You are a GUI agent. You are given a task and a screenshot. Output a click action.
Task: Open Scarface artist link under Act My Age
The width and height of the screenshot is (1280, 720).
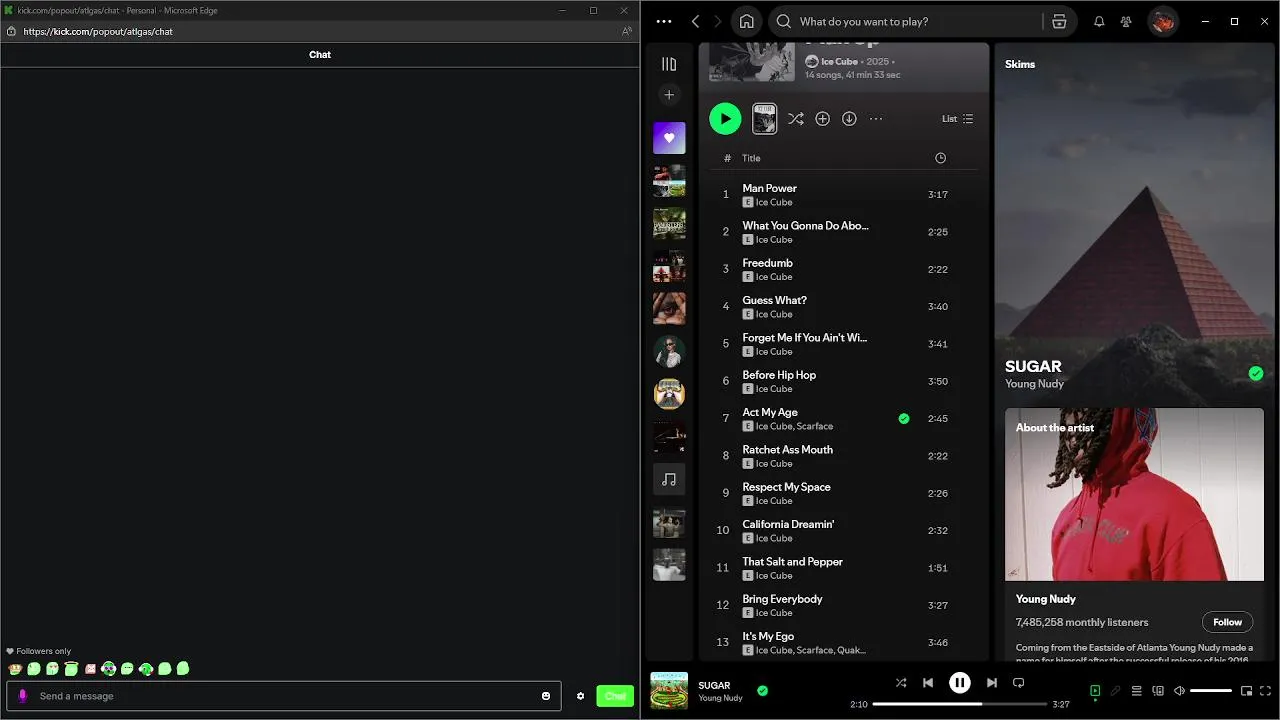point(814,426)
